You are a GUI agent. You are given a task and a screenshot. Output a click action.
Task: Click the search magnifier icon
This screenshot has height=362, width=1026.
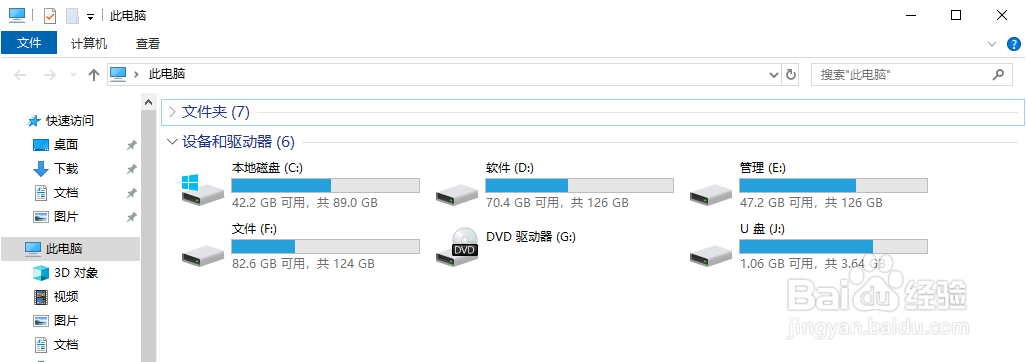tap(998, 74)
